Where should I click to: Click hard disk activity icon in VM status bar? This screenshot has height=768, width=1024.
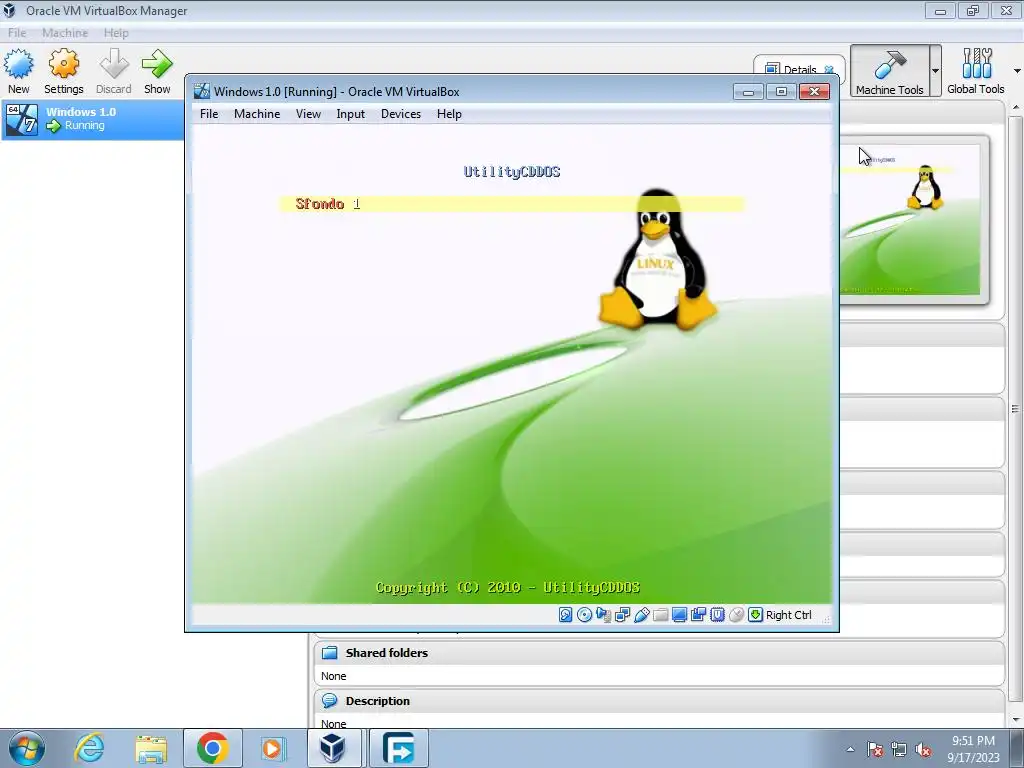click(x=566, y=615)
